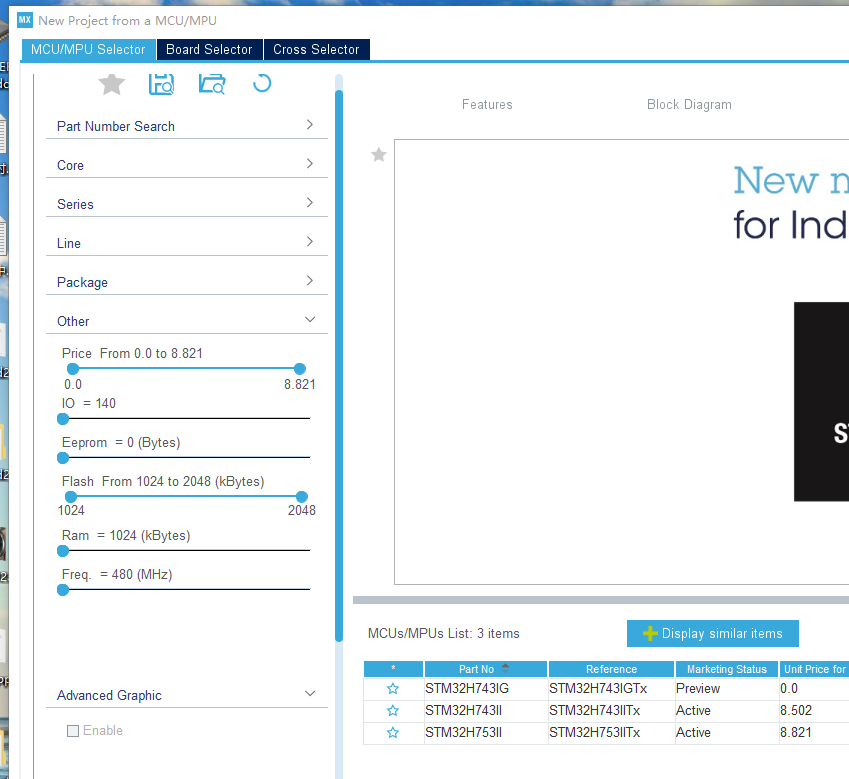The image size is (849, 779).
Task: Collapse the Other filter section
Action: coord(187,320)
